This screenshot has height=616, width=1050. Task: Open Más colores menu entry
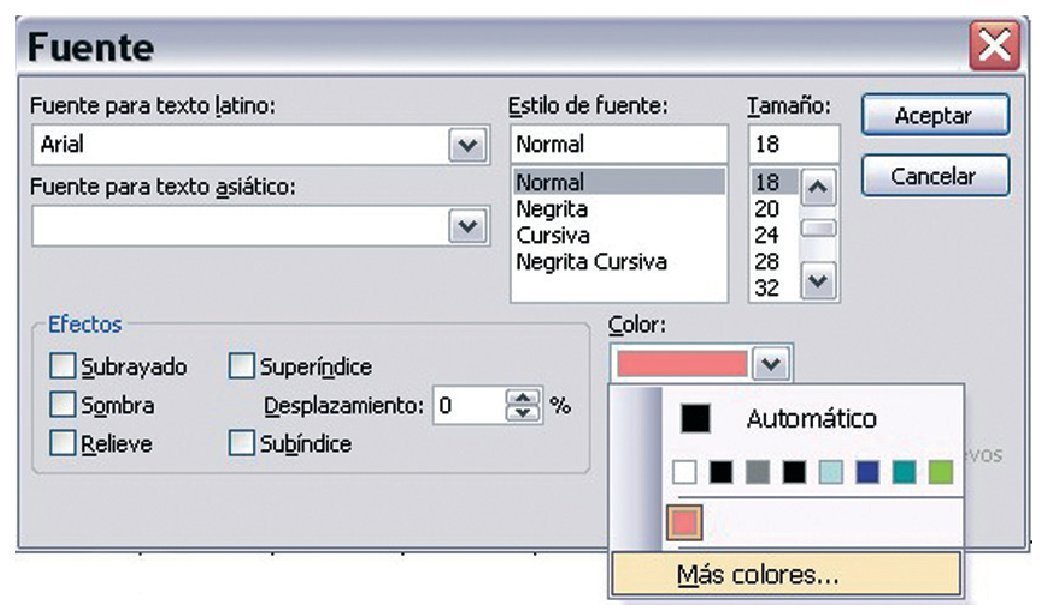(x=758, y=574)
